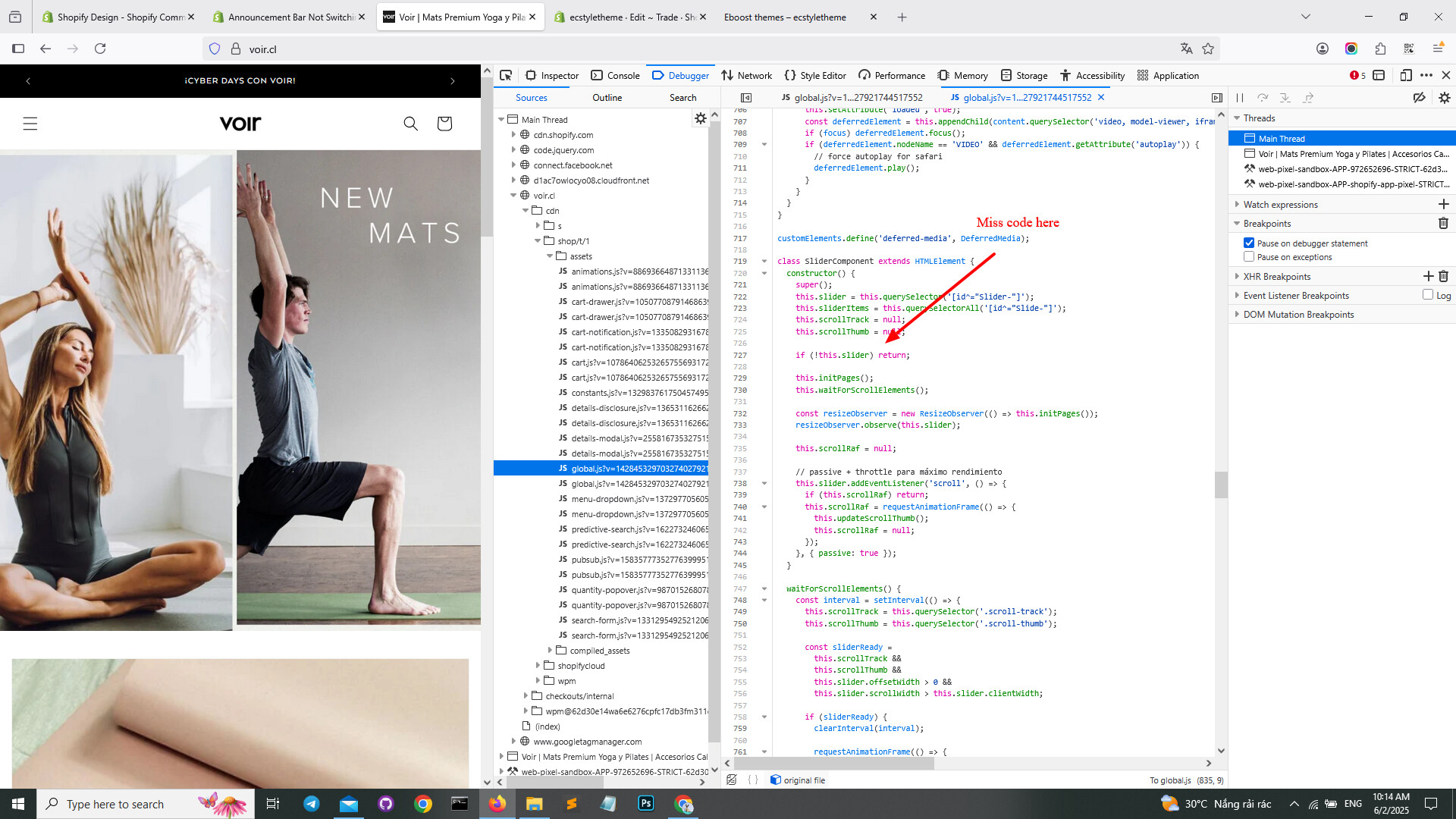Click the responsive design mode icon

coord(1406,75)
